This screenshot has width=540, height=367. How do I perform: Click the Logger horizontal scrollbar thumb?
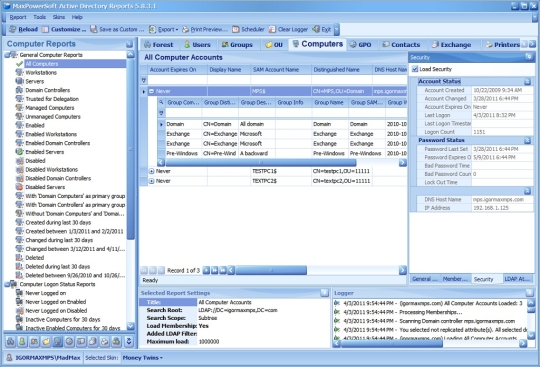point(392,343)
